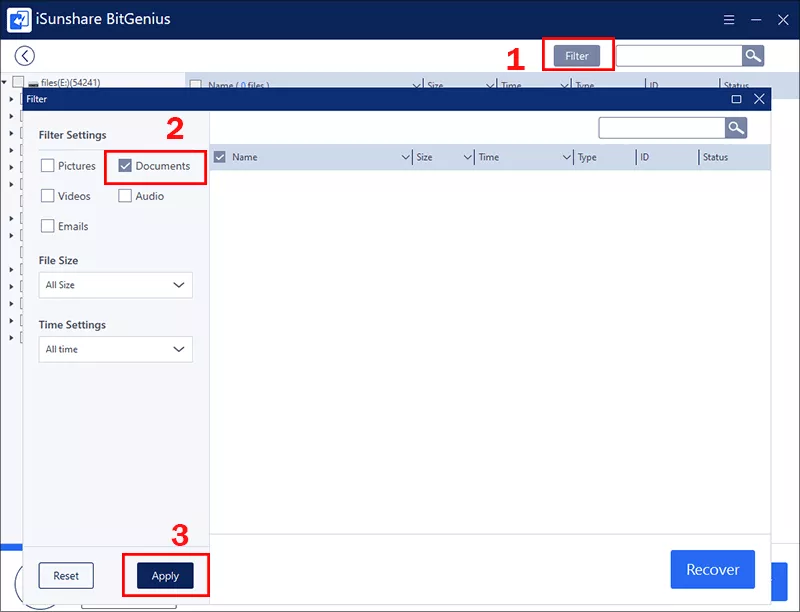Image resolution: width=800 pixels, height=612 pixels.
Task: Click the Recover button
Action: point(713,569)
